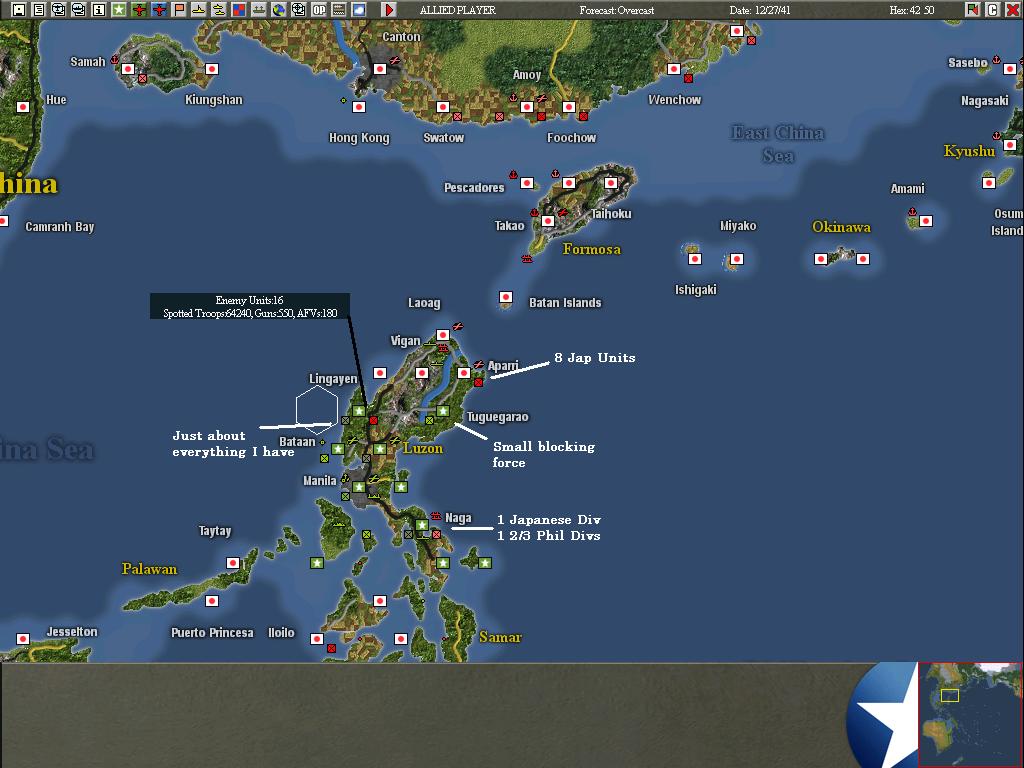
Task: Click the OP toolbar button
Action: 319,9
